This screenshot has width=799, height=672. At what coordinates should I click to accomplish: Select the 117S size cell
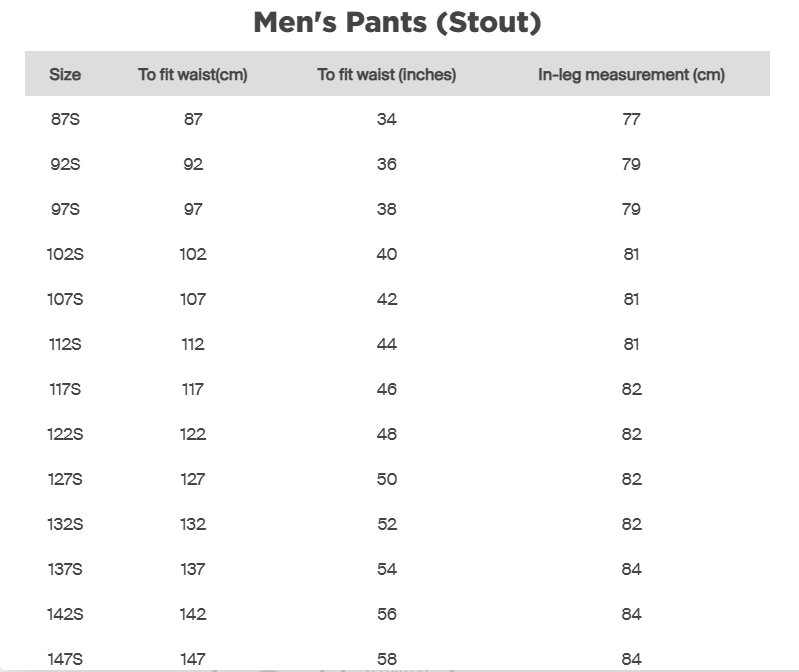[65, 390]
